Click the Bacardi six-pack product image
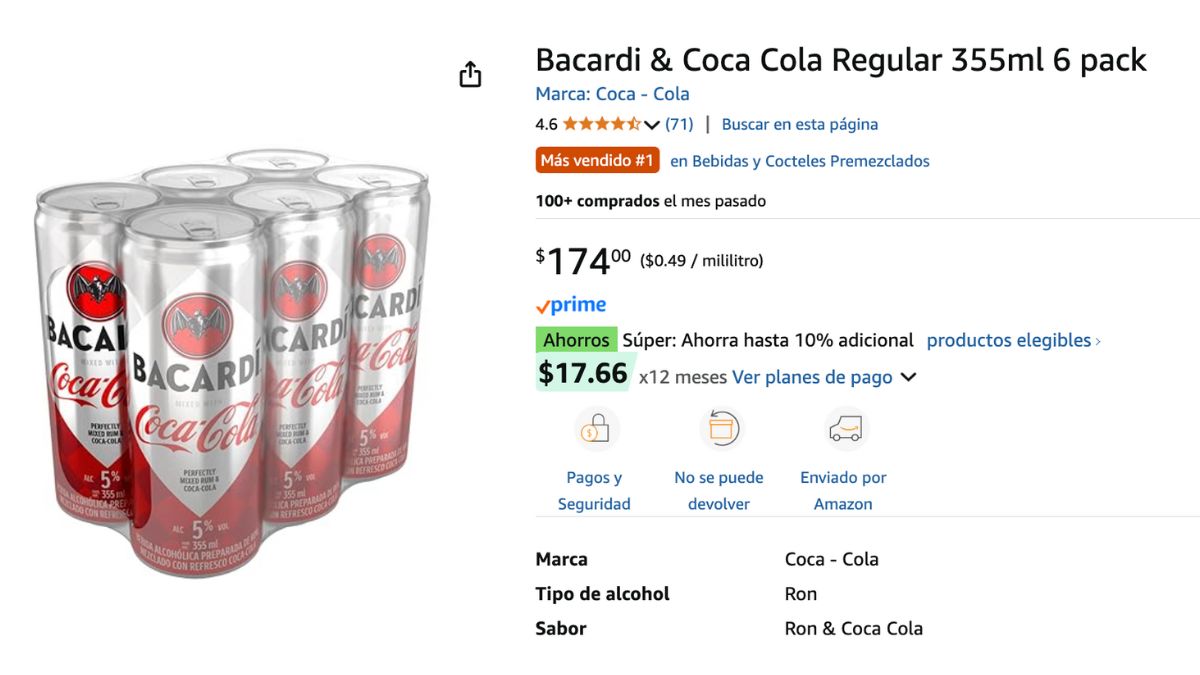Screen dimensions: 1200x675 coord(232,362)
